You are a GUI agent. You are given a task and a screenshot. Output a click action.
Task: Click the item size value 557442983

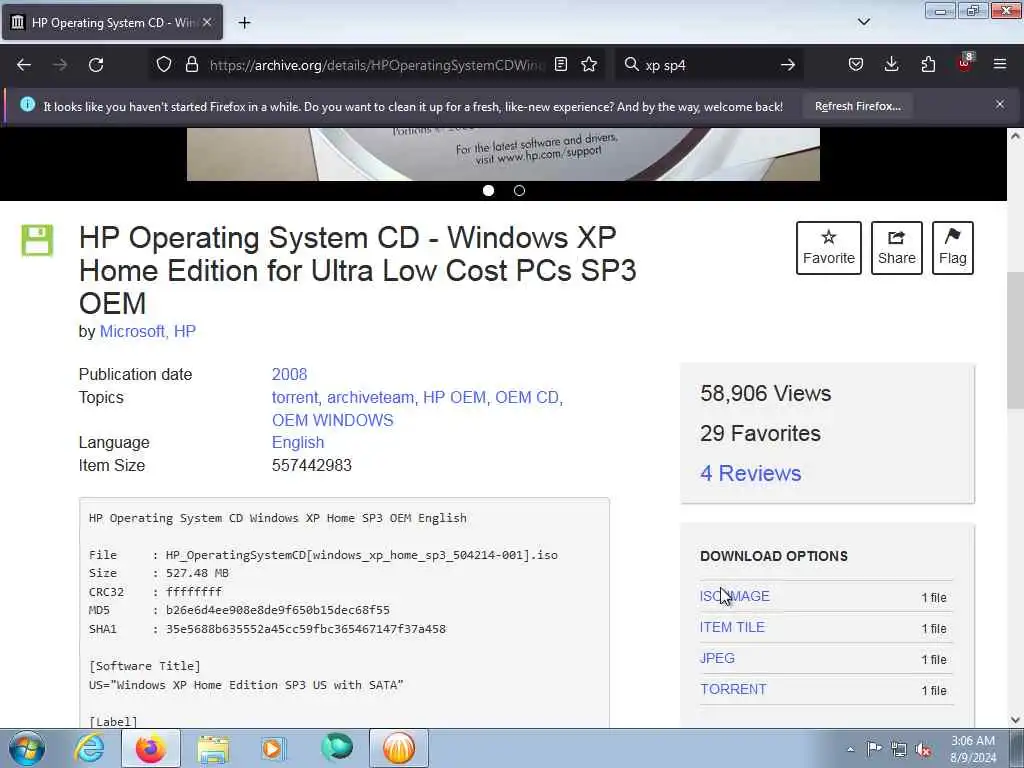point(312,465)
